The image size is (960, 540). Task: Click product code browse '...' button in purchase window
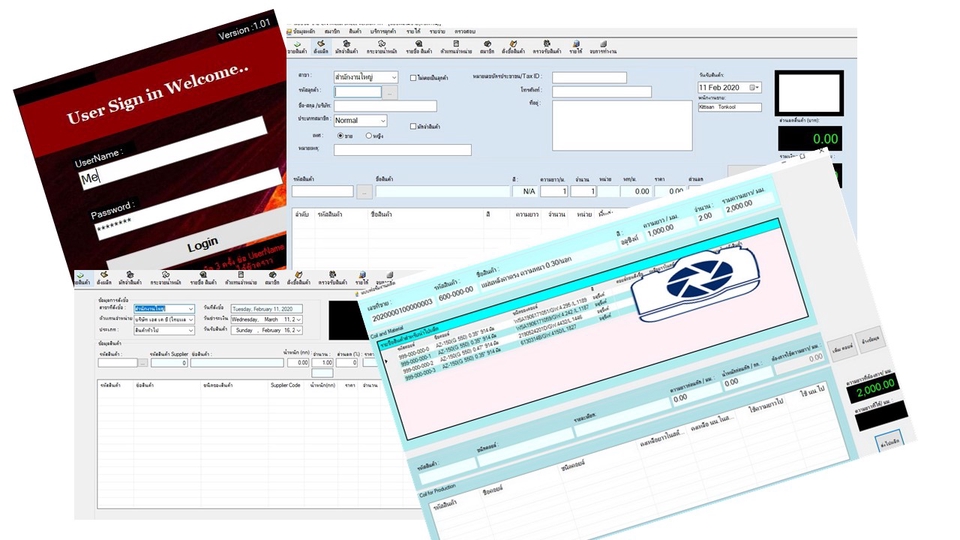[143, 362]
